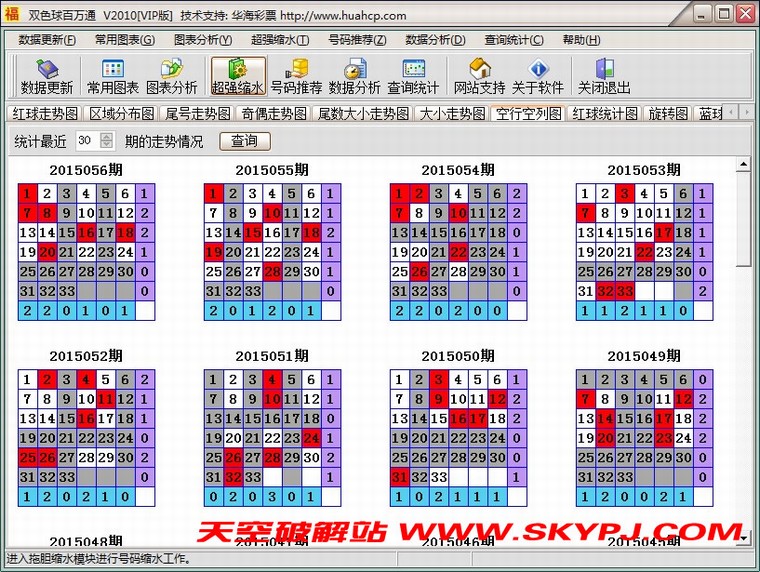Click the period count field showing 30
This screenshot has width=760, height=572.
[86, 141]
